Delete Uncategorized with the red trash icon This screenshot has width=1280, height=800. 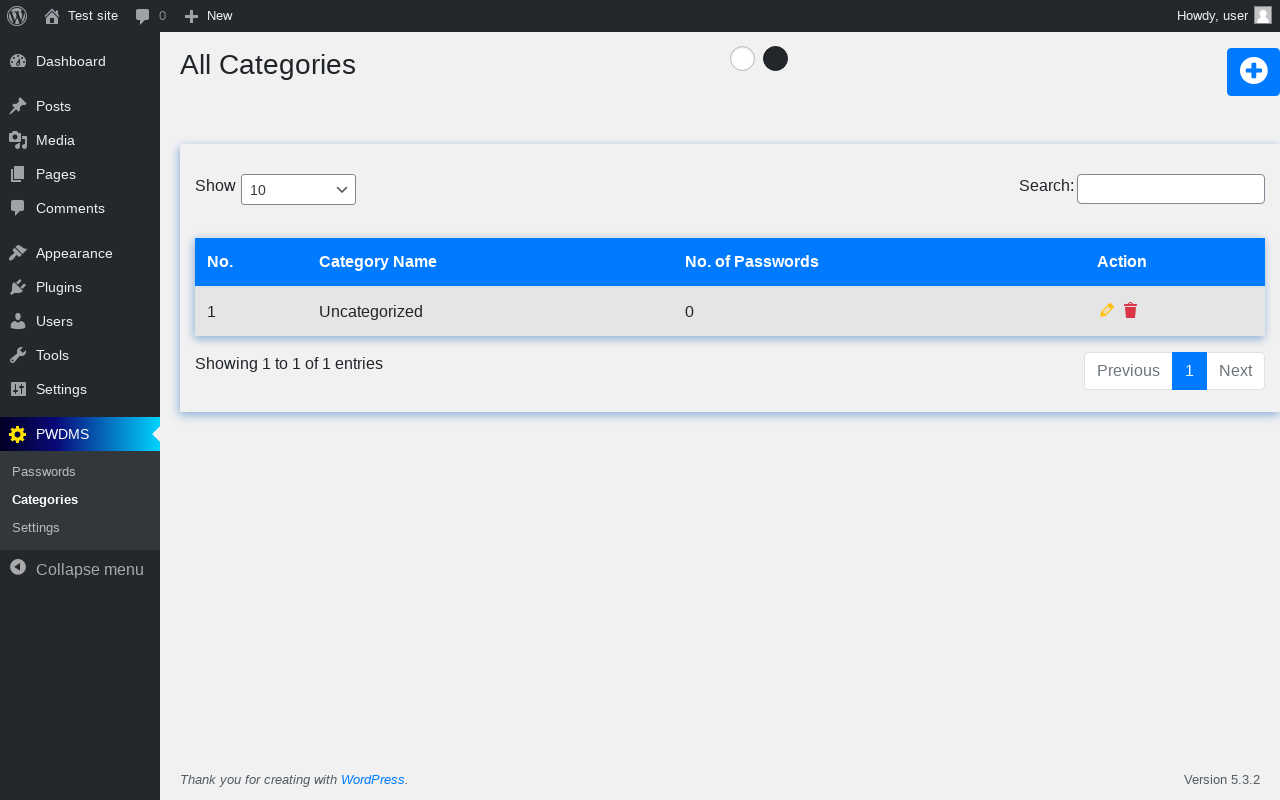point(1131,310)
